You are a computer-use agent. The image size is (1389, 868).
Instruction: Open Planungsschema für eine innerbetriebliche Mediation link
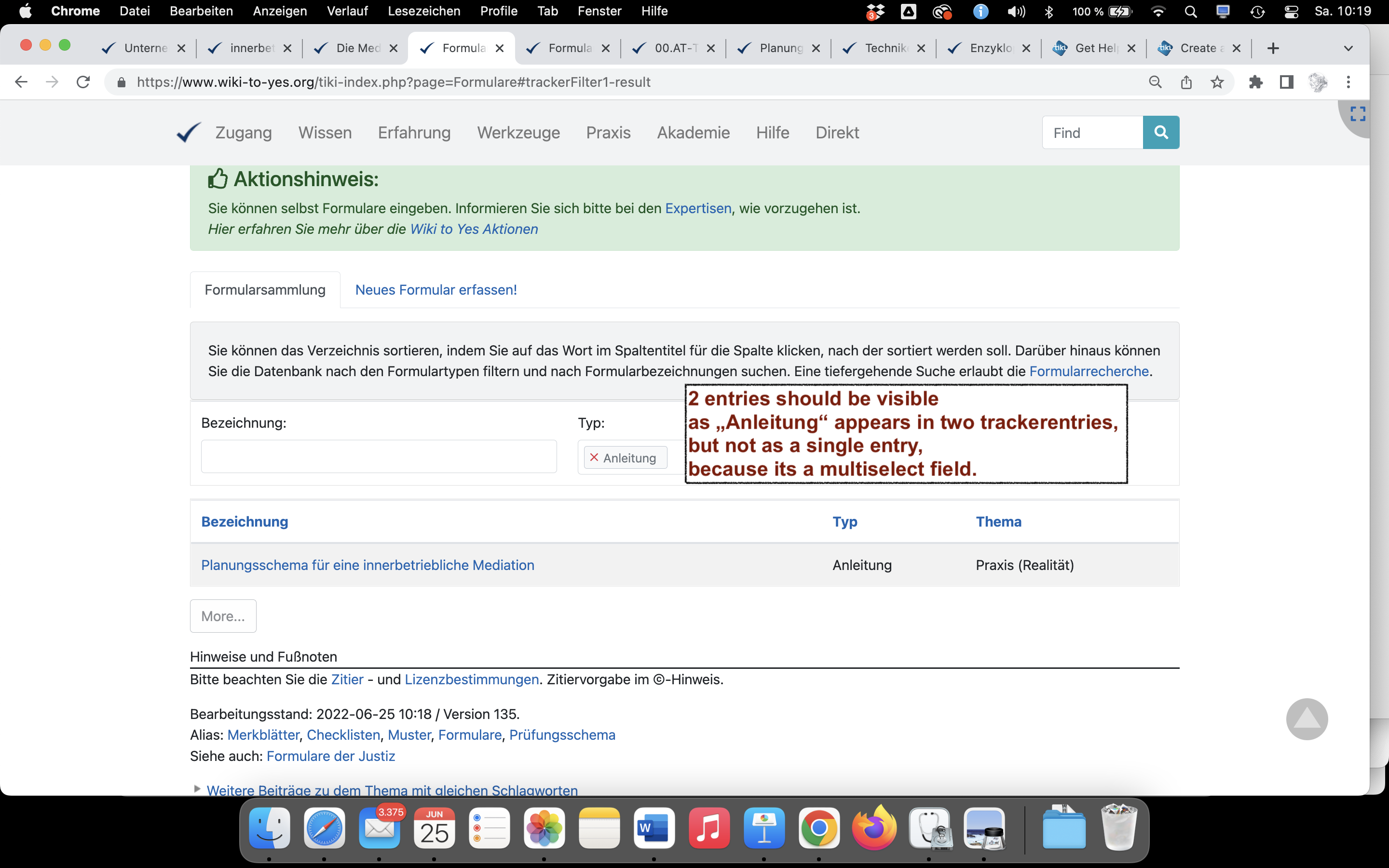click(x=368, y=565)
